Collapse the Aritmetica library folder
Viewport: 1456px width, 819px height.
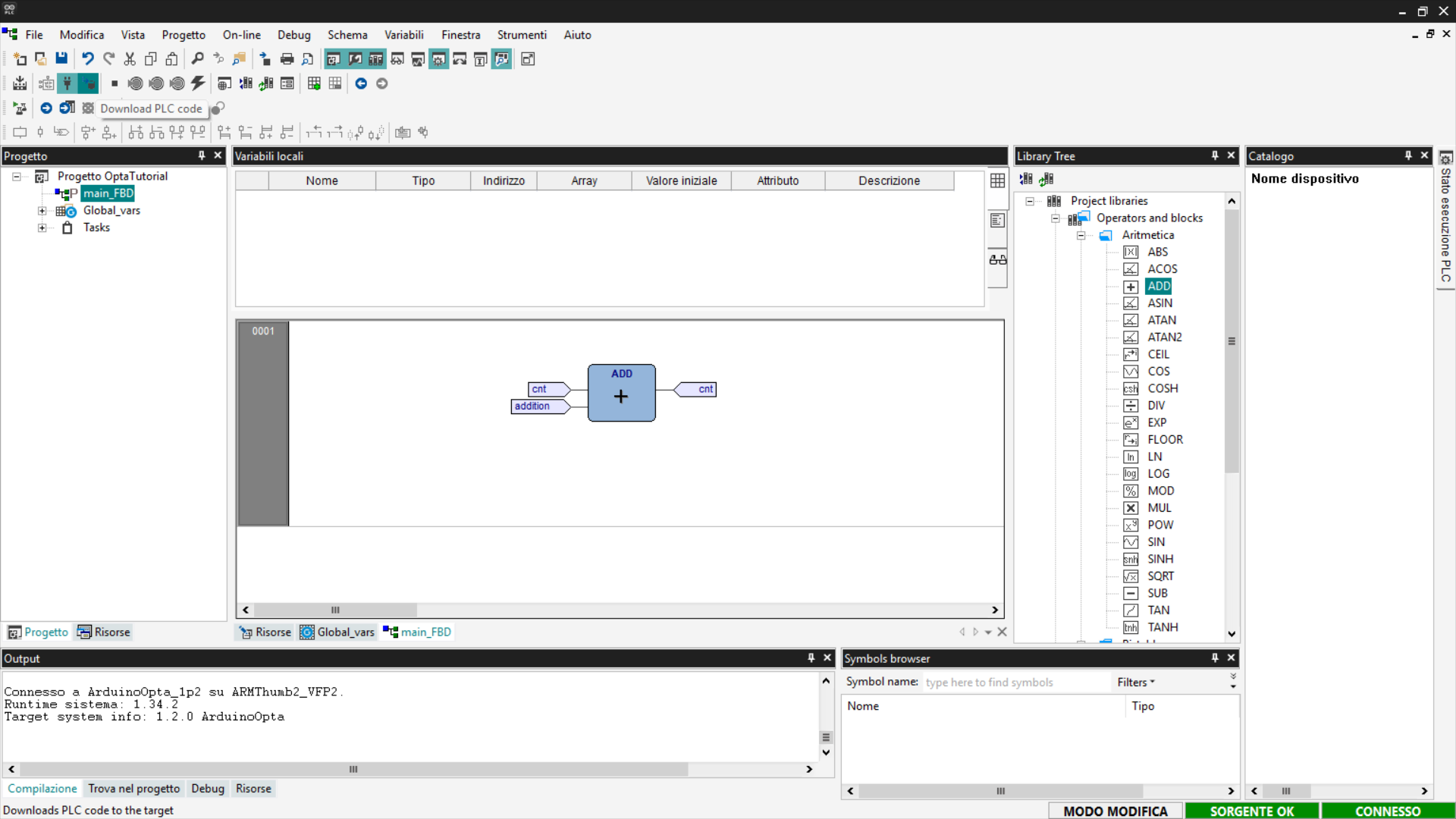(x=1081, y=235)
